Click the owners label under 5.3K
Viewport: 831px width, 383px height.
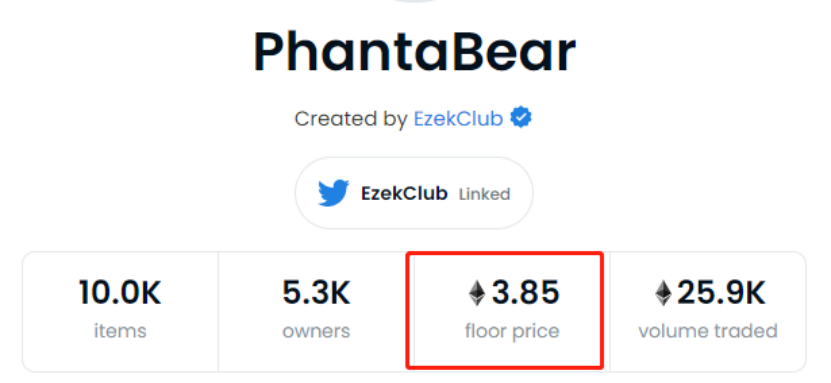(x=316, y=332)
